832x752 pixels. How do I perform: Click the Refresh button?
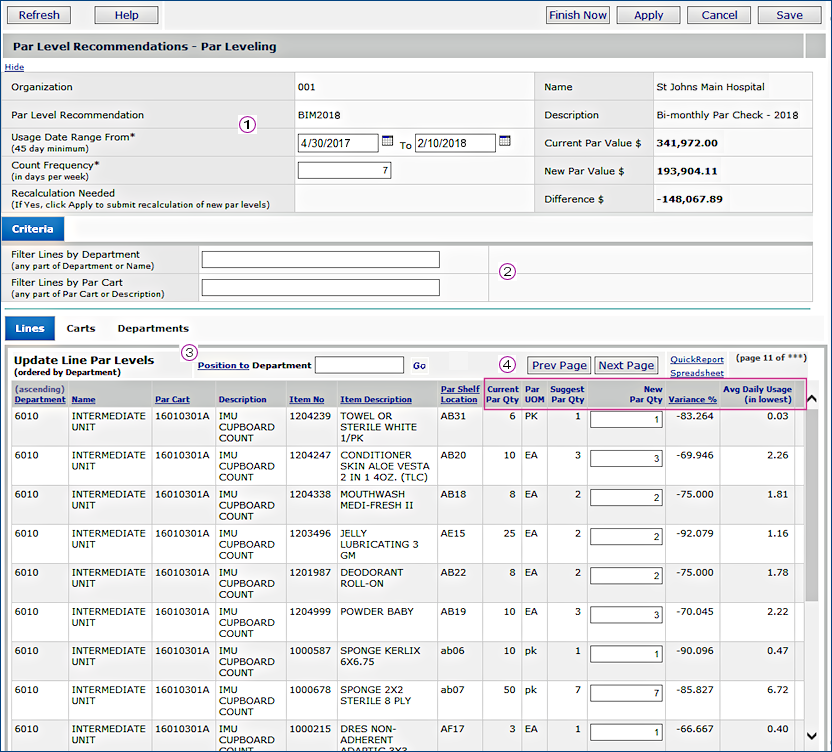[x=39, y=15]
